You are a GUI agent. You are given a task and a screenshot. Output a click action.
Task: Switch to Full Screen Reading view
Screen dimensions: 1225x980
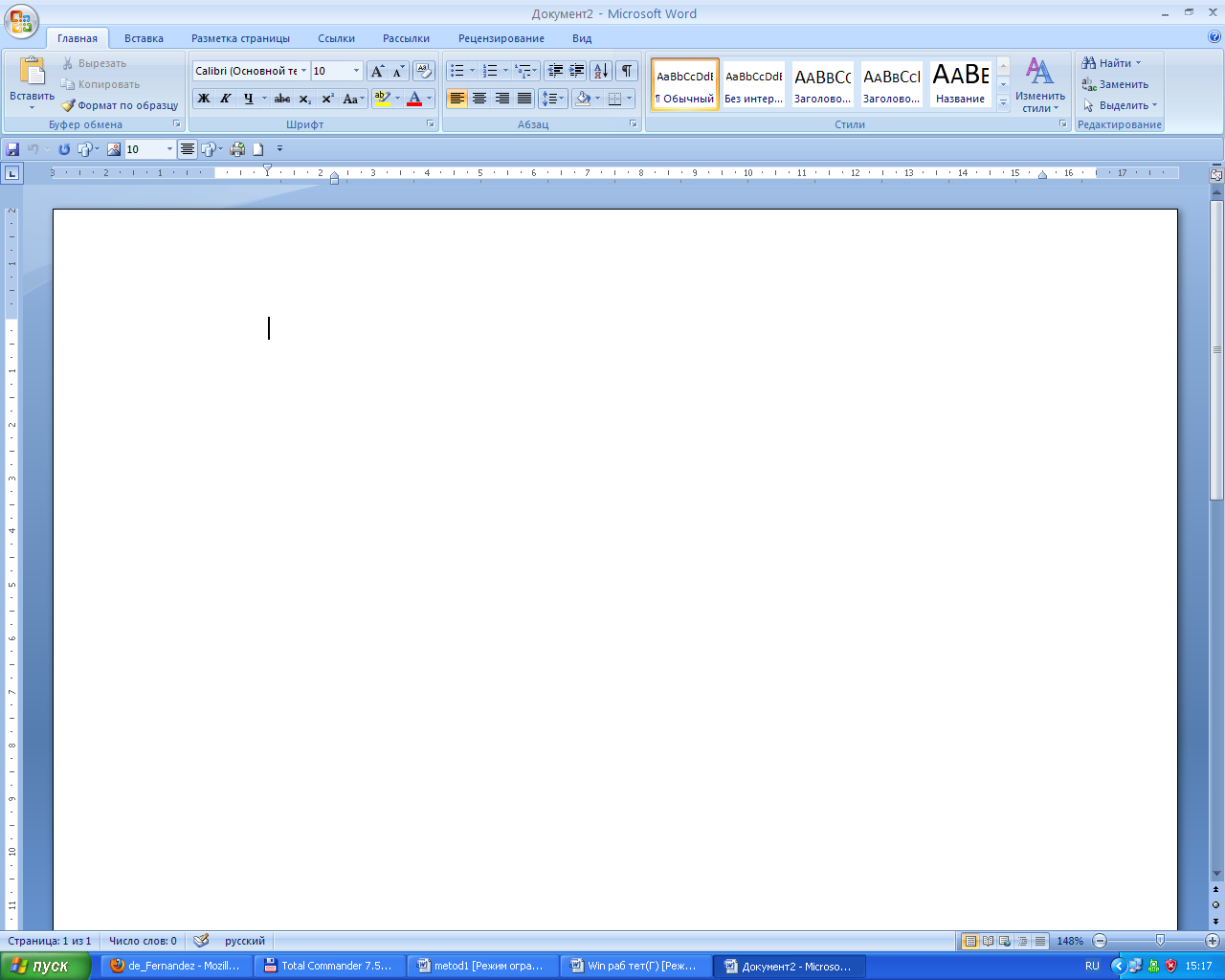click(988, 941)
